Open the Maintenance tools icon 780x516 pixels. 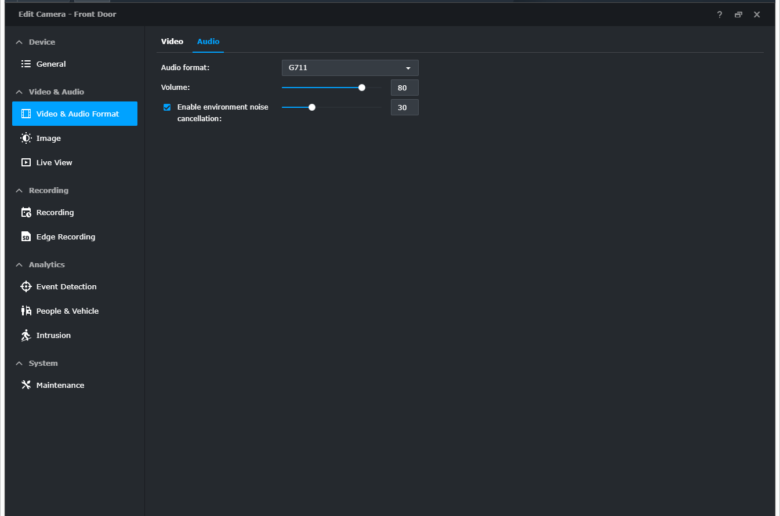click(26, 385)
